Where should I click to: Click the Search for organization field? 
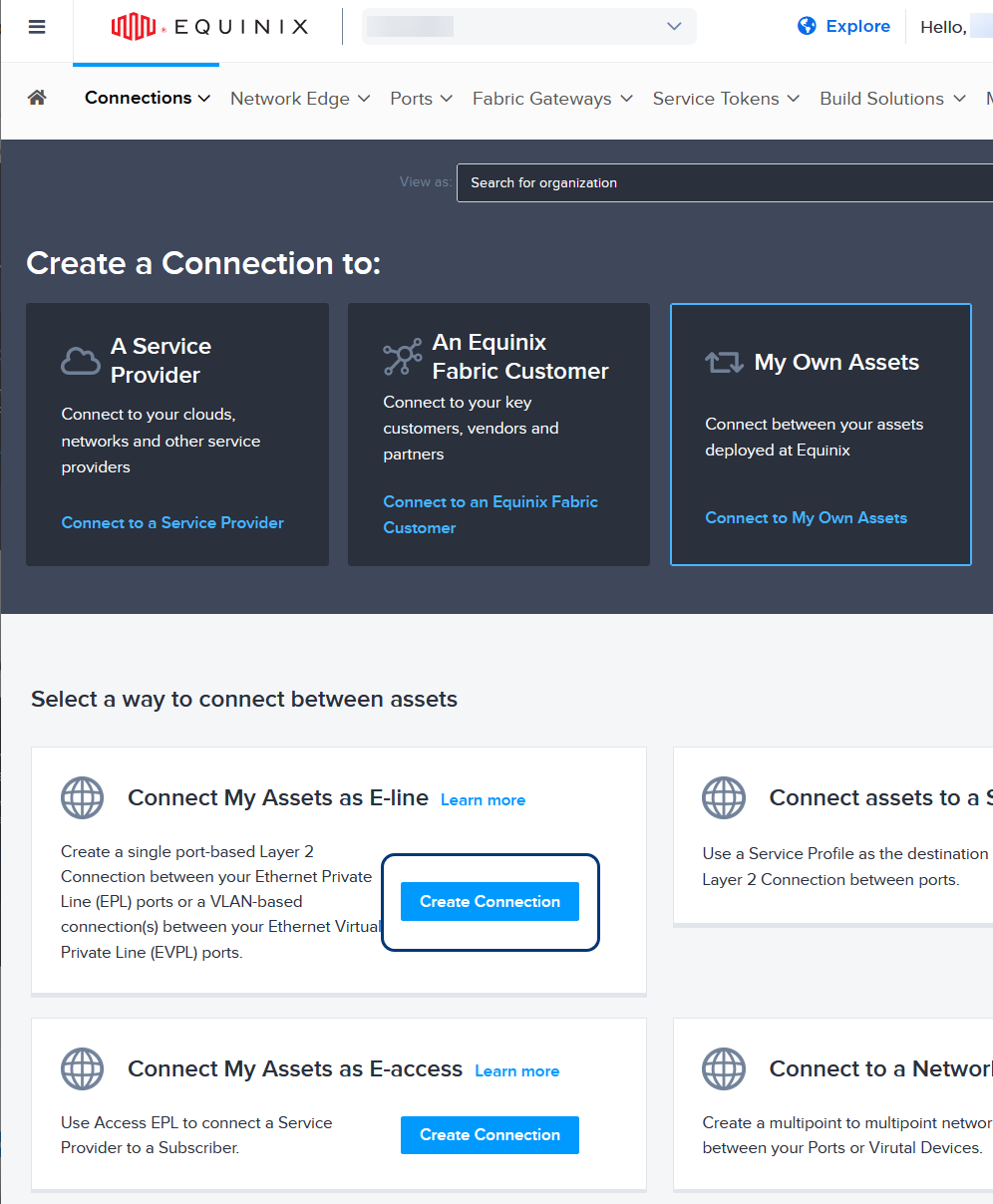click(725, 182)
